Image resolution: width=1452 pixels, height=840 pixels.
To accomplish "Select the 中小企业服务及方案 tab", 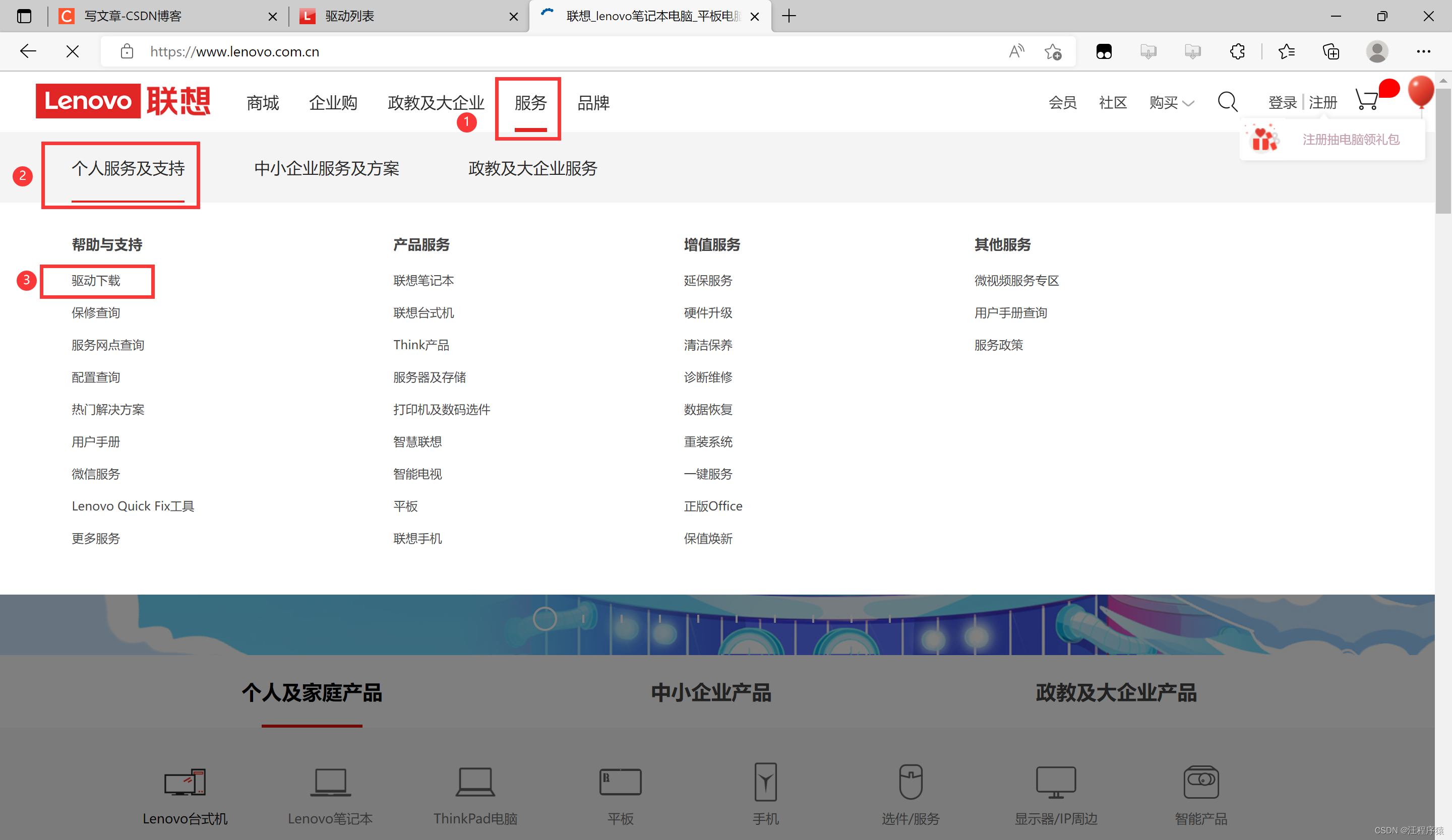I will (x=327, y=169).
